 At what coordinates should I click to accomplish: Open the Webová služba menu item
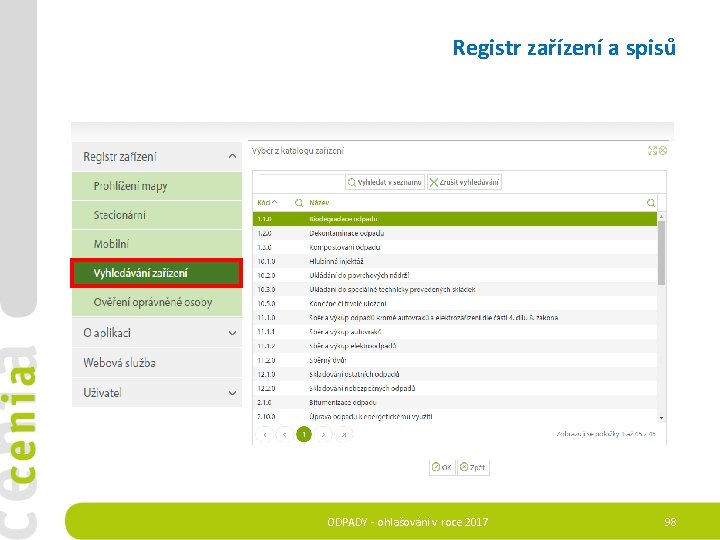click(x=157, y=363)
